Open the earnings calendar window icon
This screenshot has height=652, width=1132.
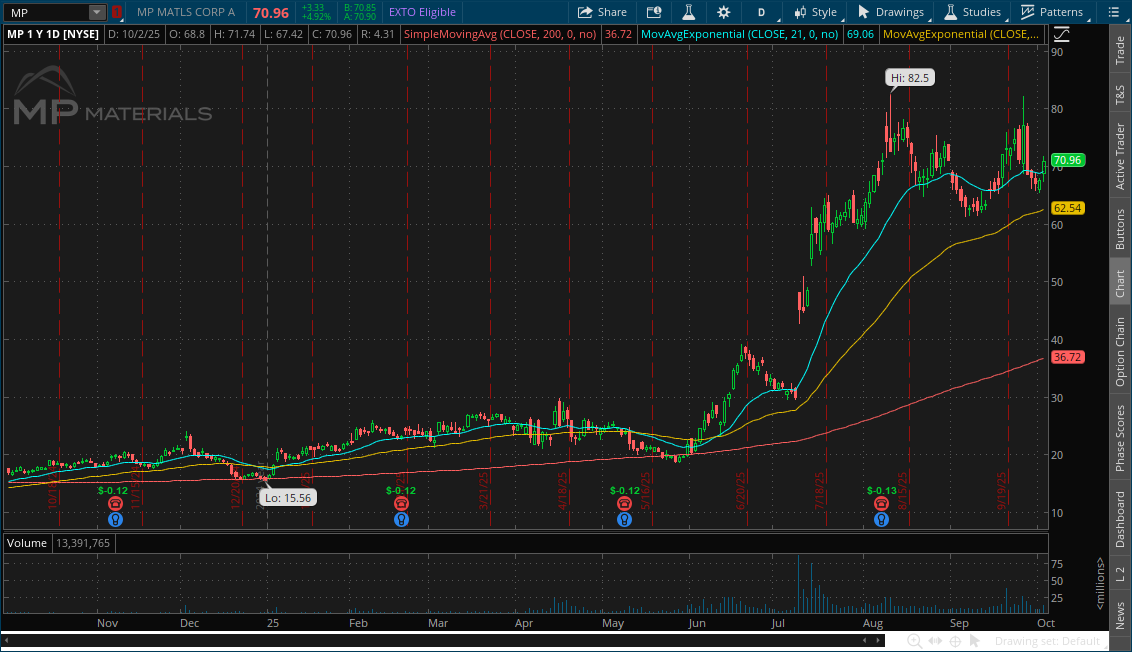click(653, 12)
